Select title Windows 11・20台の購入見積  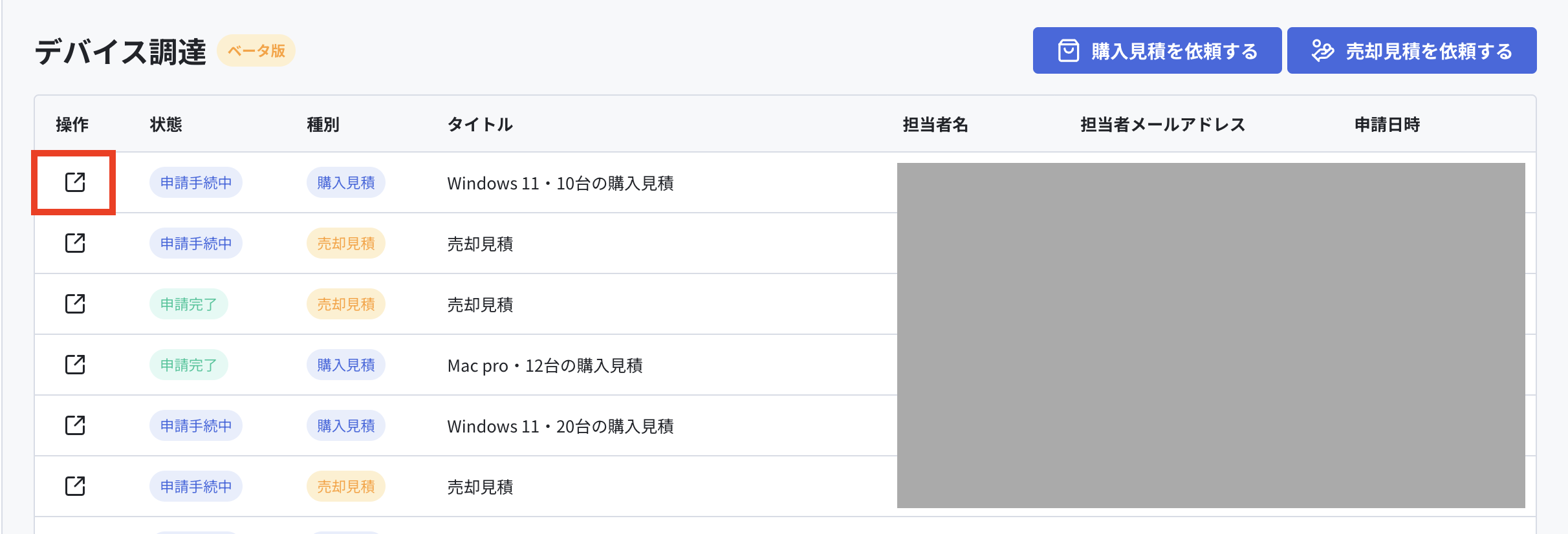click(560, 426)
